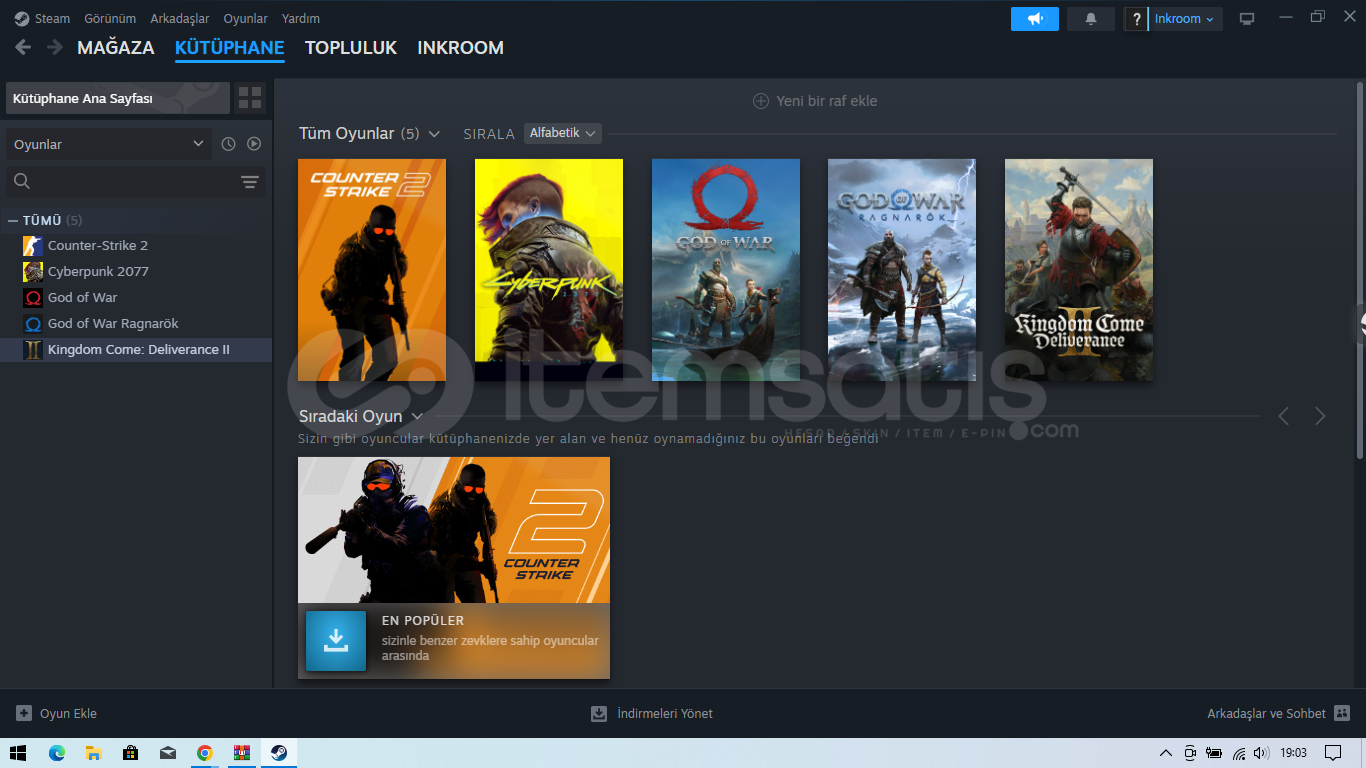The width and height of the screenshot is (1366, 768).
Task: Open the Görünüm menu
Action: coord(110,18)
